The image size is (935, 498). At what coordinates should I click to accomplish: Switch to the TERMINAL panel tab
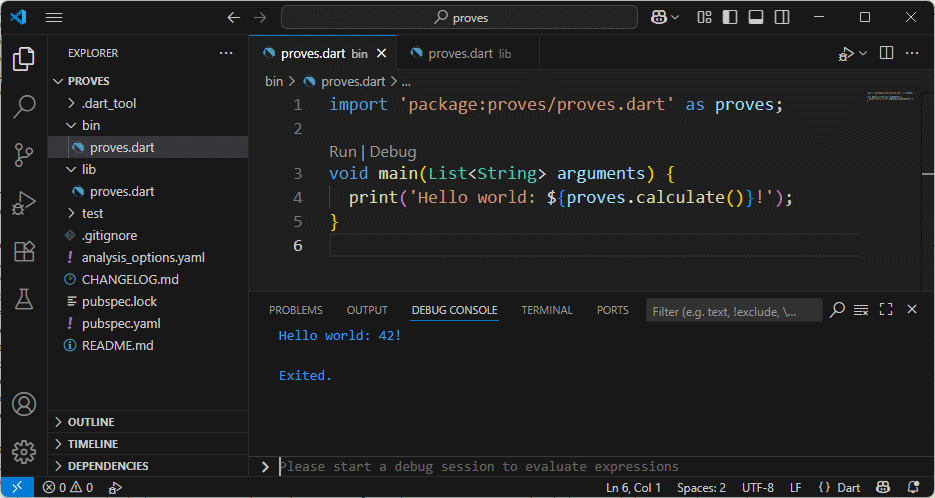[547, 310]
